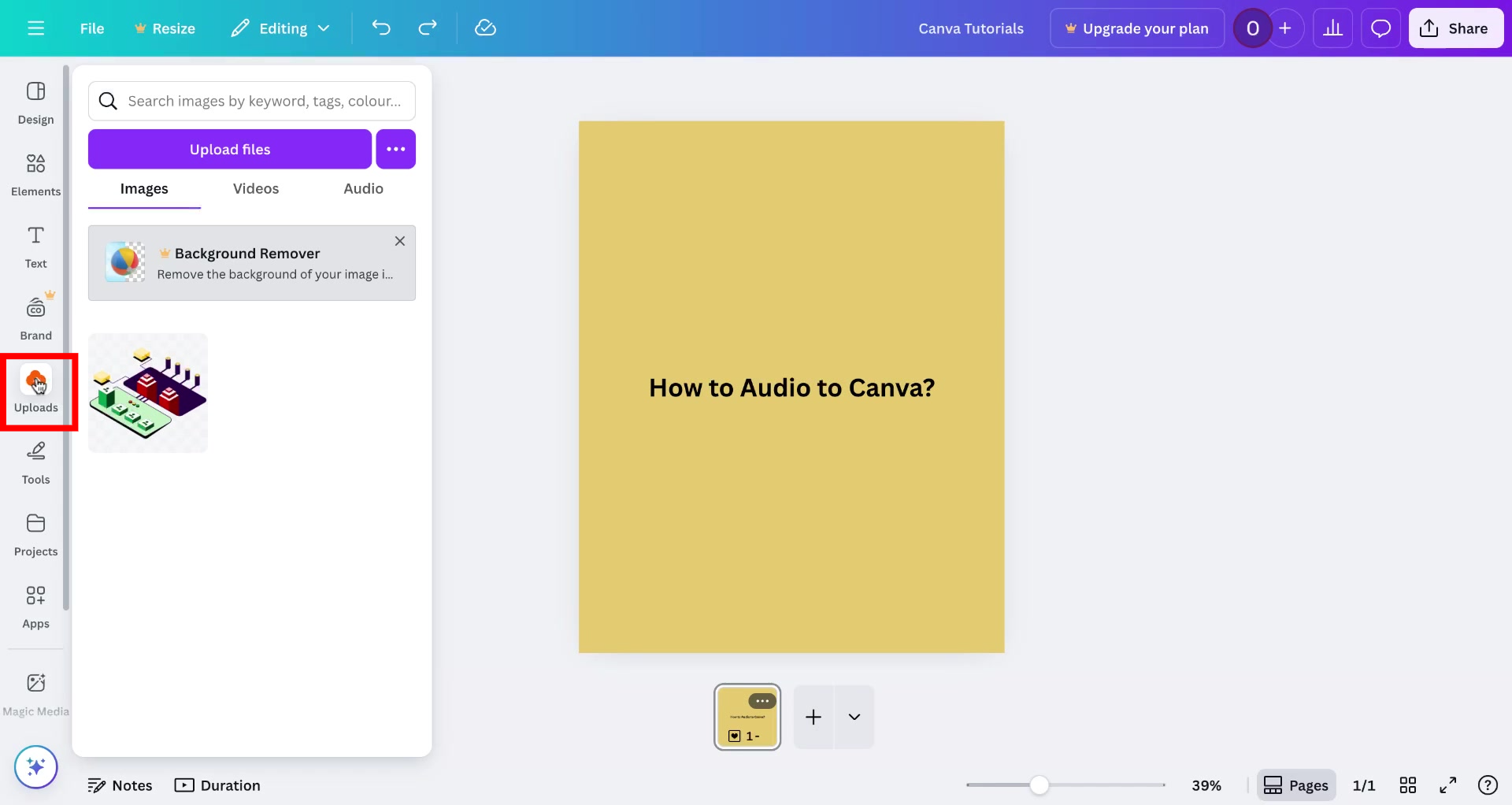Open the File menu
The height and width of the screenshot is (805, 1512).
click(91, 28)
